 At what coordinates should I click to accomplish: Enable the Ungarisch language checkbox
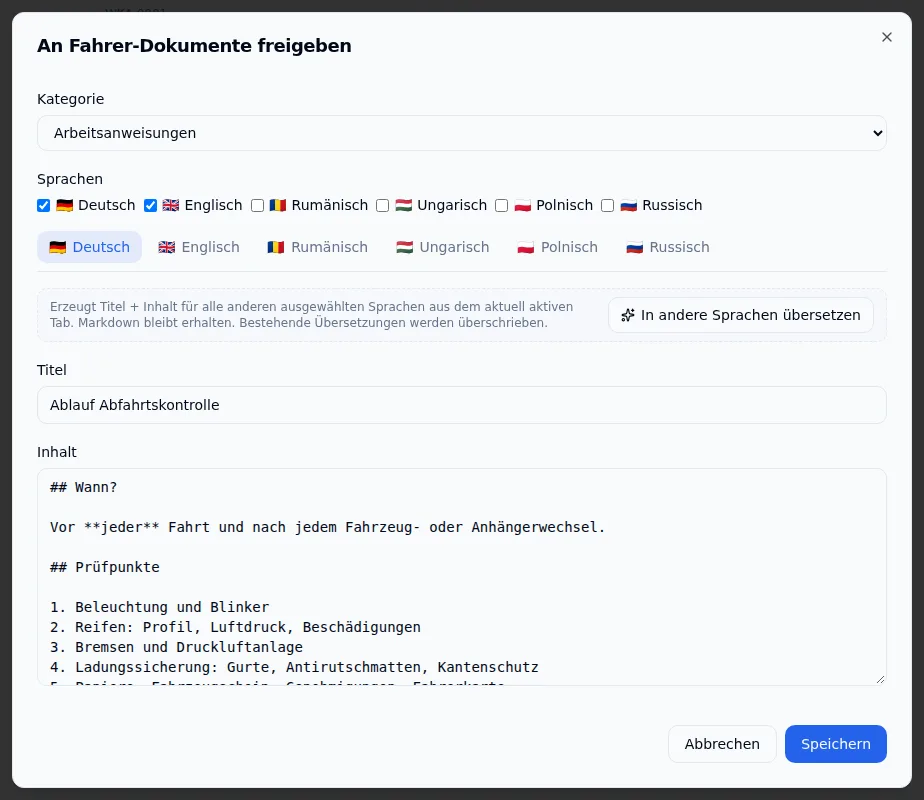click(x=382, y=206)
